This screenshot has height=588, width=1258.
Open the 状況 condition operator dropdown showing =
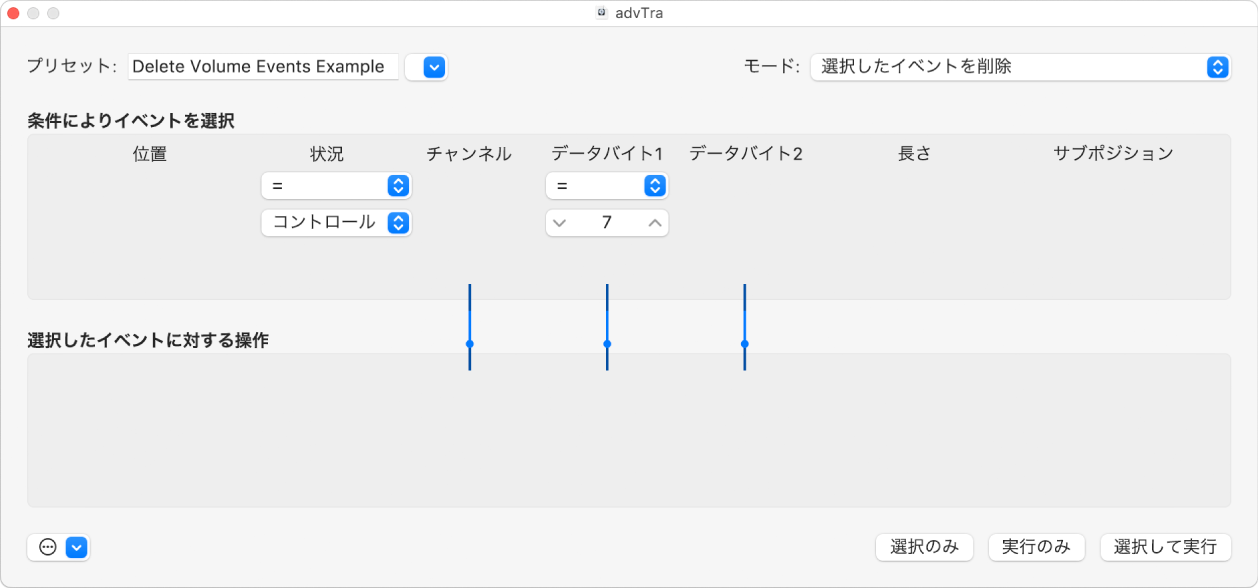pos(336,185)
